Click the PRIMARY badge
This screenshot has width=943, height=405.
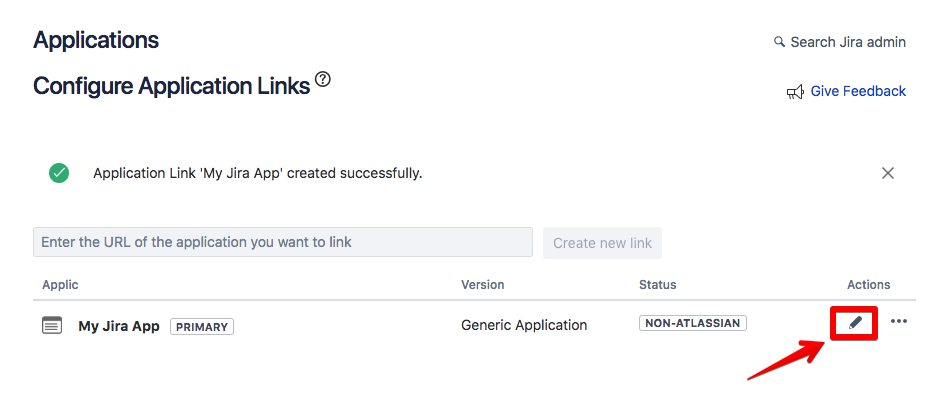tap(201, 326)
